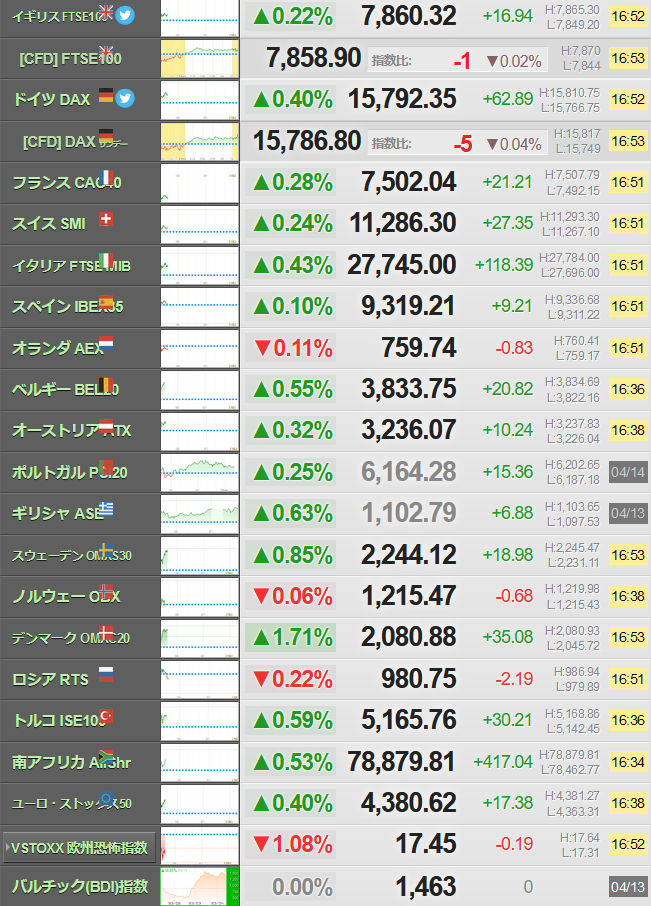
Task: Click the Belgian flag on ベルギー BEL20
Action: (x=106, y=384)
